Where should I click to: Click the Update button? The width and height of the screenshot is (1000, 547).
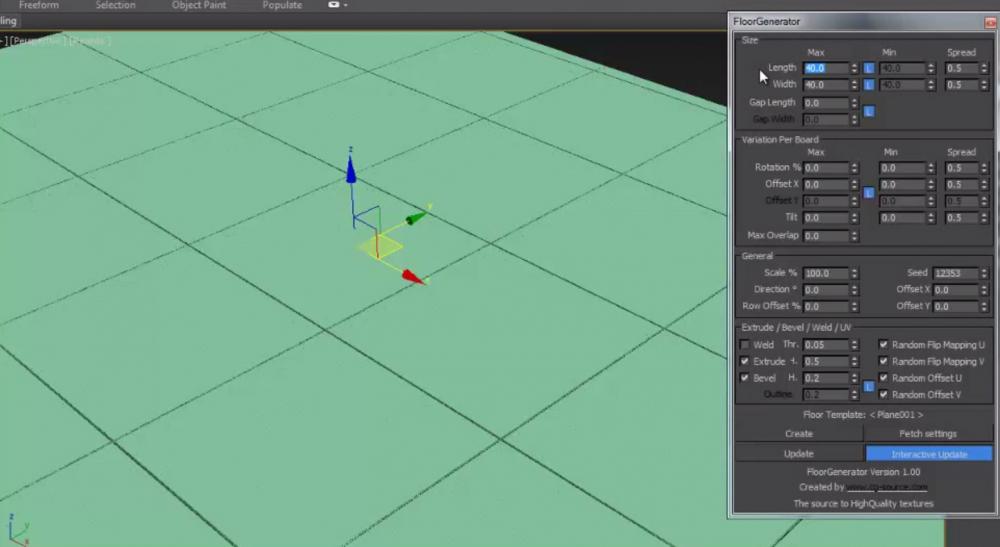(798, 454)
